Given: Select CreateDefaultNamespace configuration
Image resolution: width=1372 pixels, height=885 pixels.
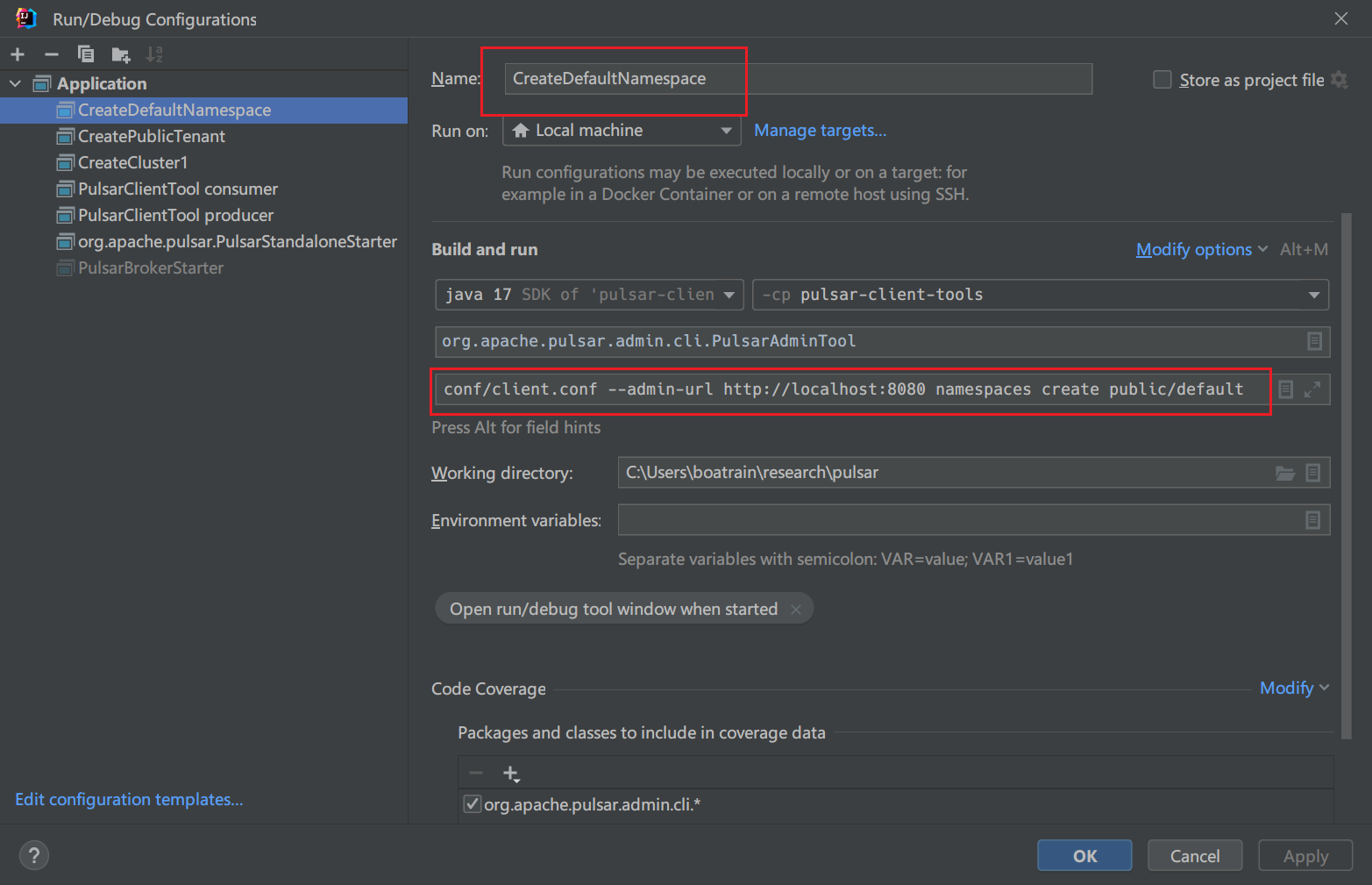Looking at the screenshot, I should 203,110.
